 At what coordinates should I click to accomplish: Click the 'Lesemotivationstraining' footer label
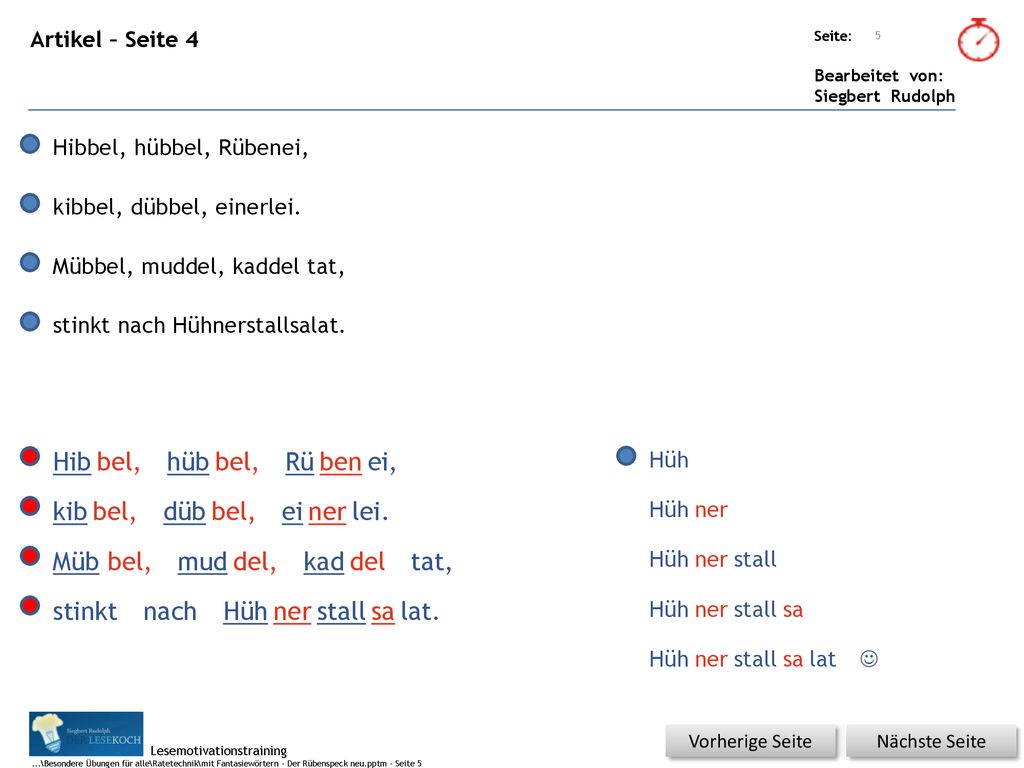coord(219,750)
